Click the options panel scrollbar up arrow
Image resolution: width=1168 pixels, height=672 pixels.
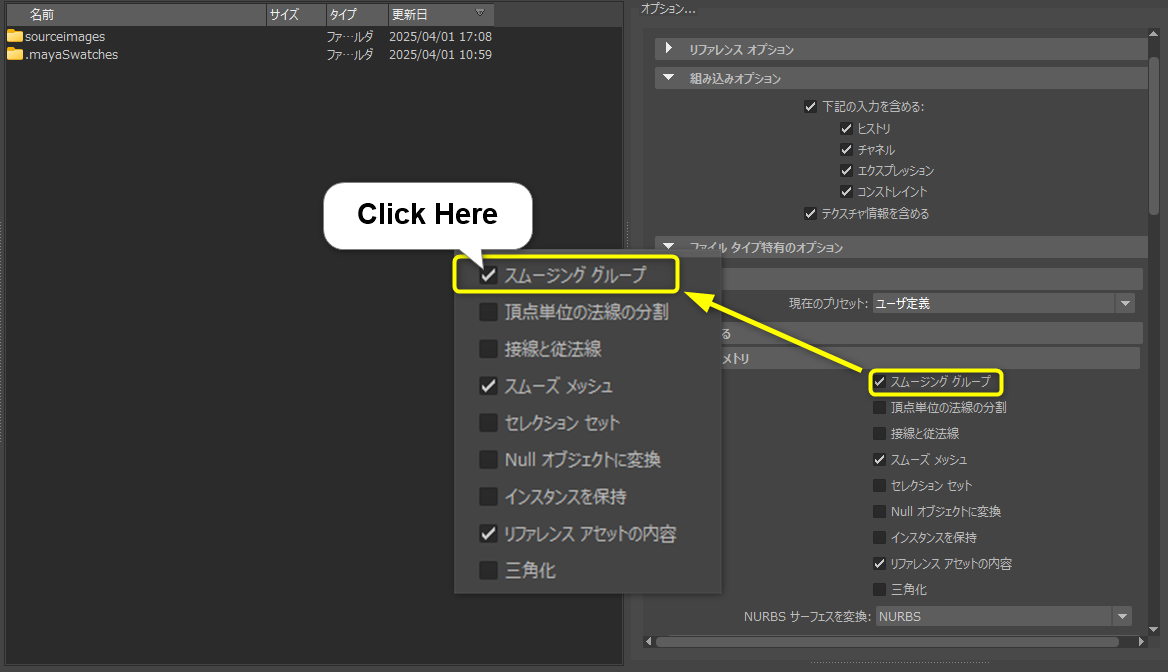(1154, 34)
